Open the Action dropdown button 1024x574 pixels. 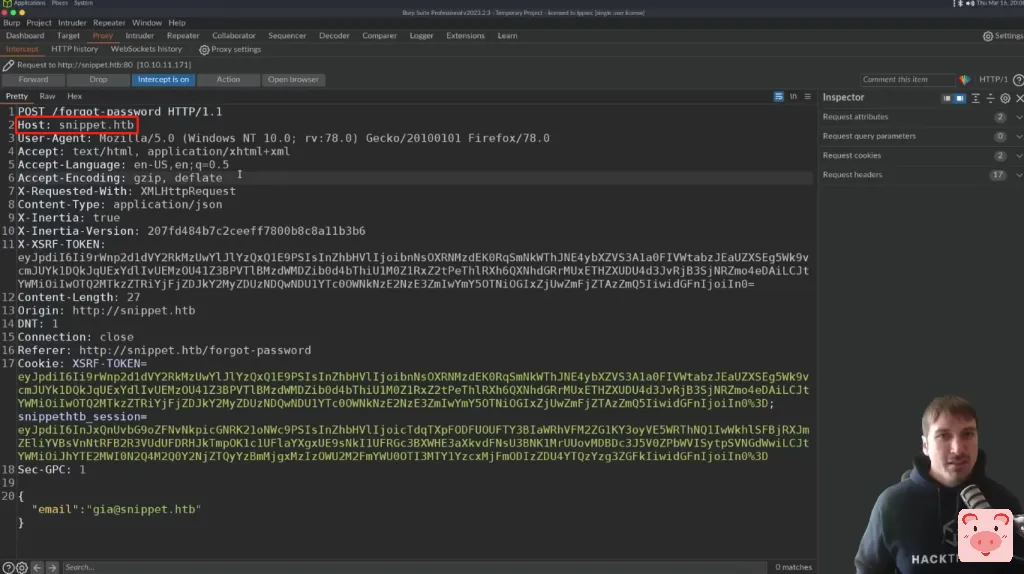point(228,80)
